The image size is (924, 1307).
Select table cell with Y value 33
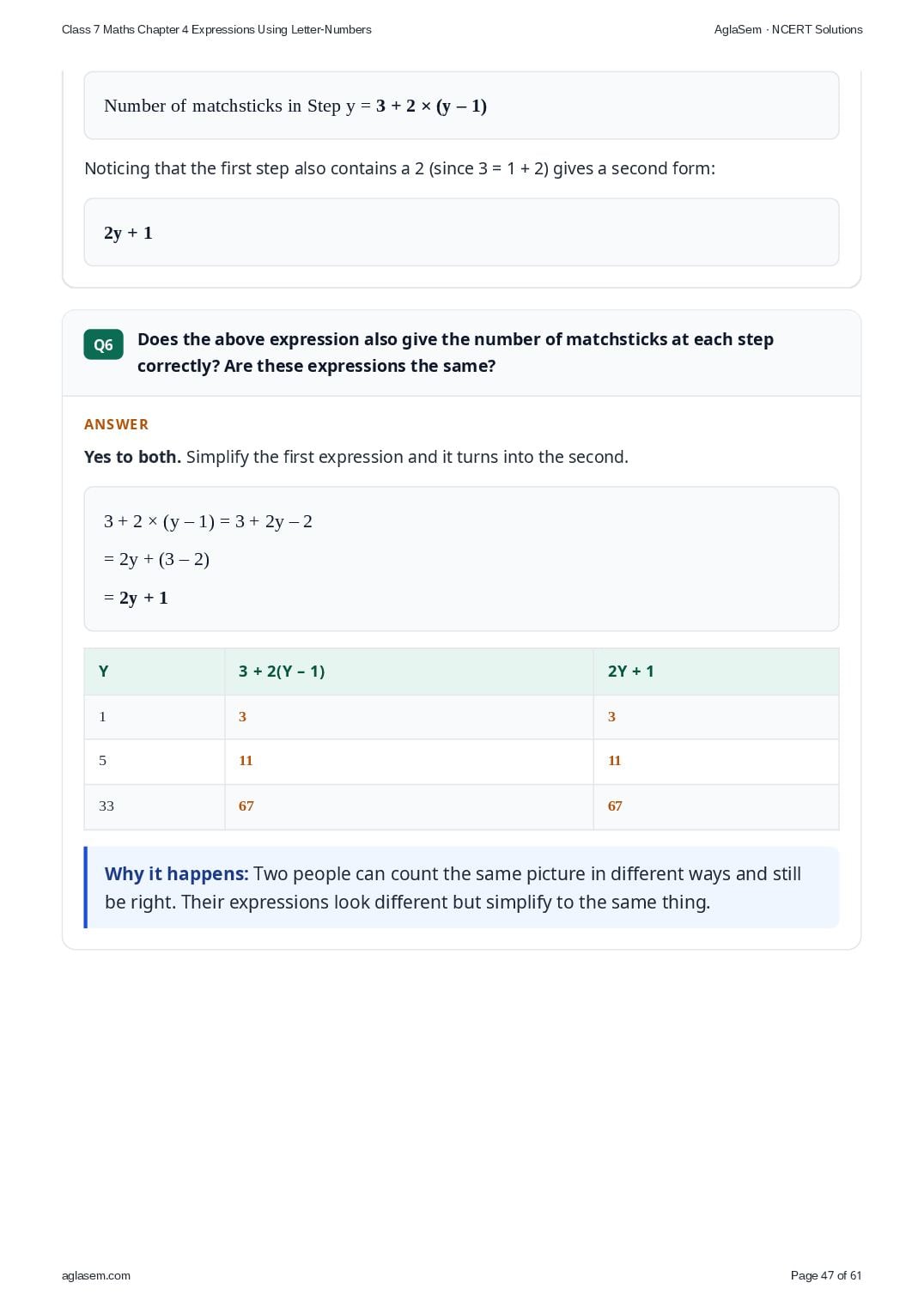[155, 806]
